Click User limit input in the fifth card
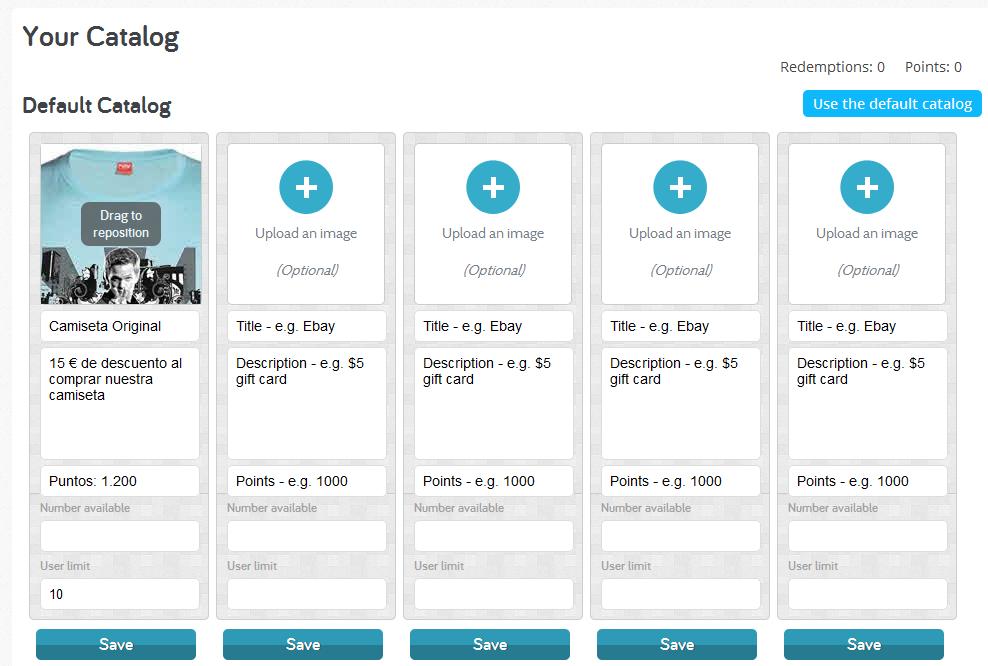Image resolution: width=988 pixels, height=666 pixels. tap(868, 594)
